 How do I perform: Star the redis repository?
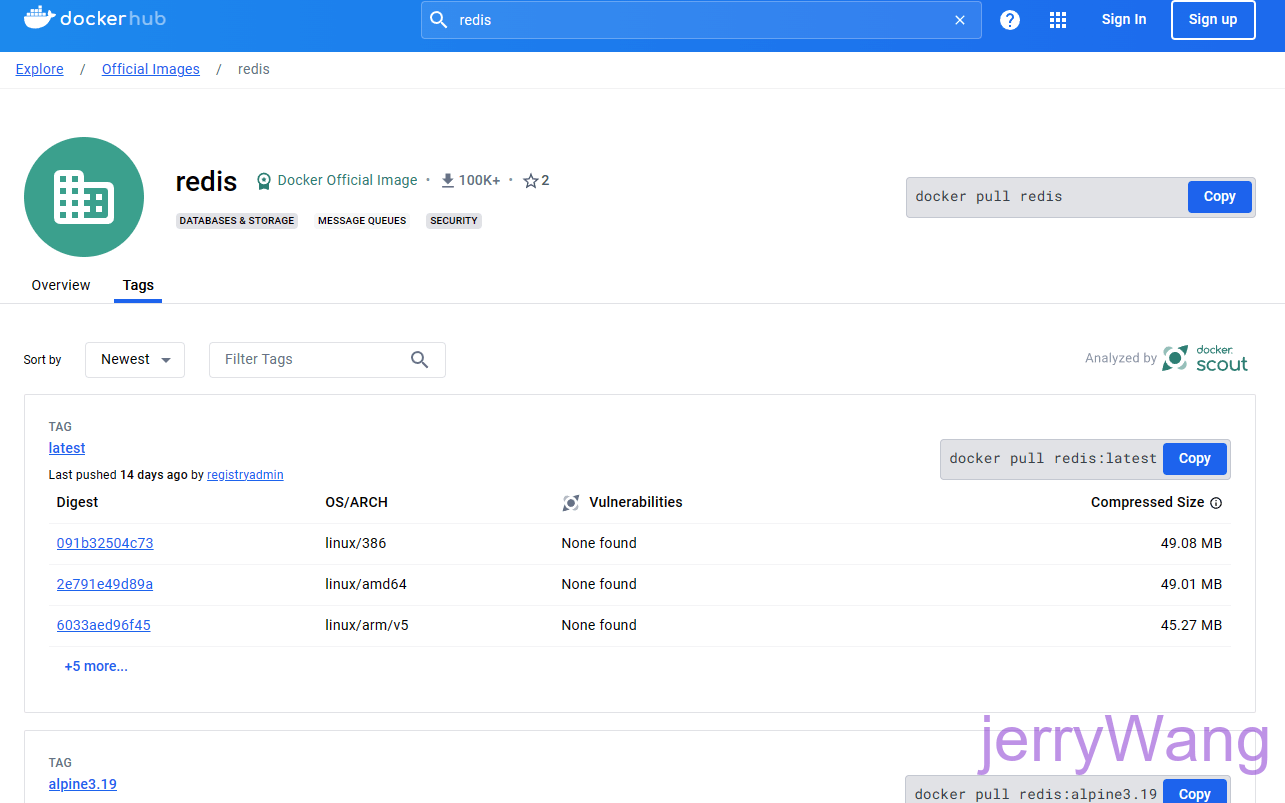(529, 180)
